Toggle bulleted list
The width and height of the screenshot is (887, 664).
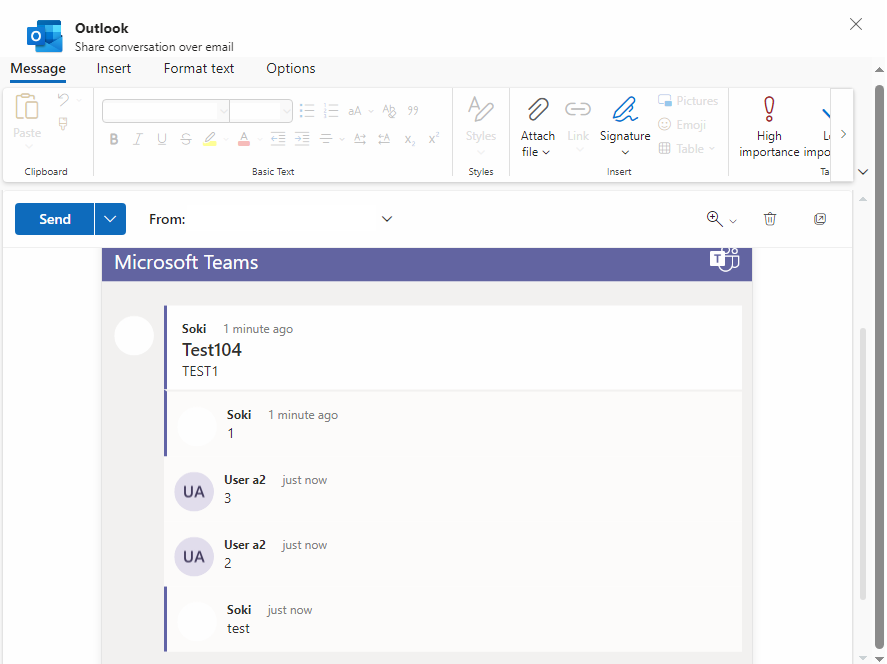click(x=307, y=110)
